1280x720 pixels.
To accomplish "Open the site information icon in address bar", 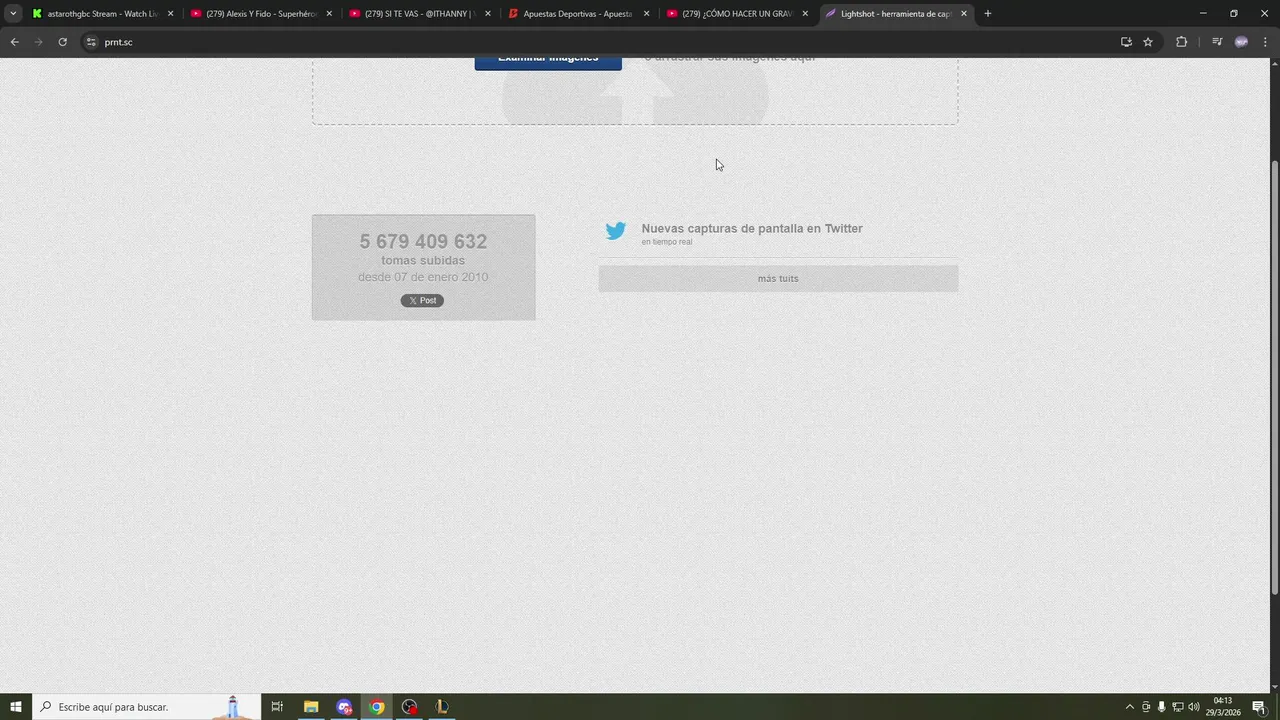I will [91, 42].
